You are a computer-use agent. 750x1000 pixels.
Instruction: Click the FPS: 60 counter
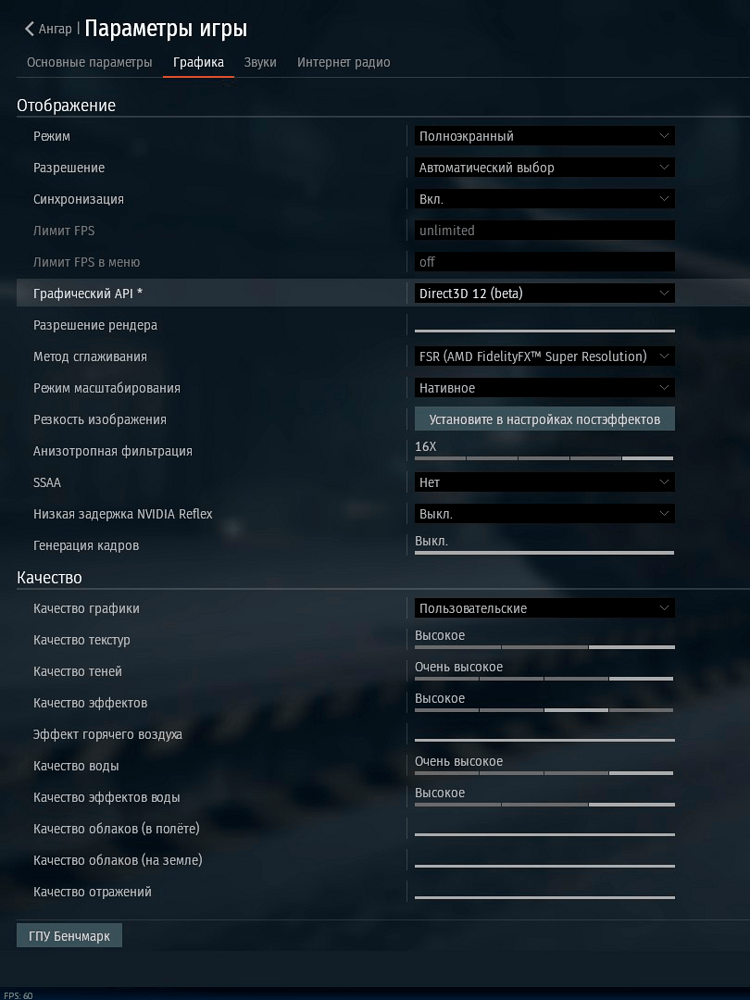(18, 995)
